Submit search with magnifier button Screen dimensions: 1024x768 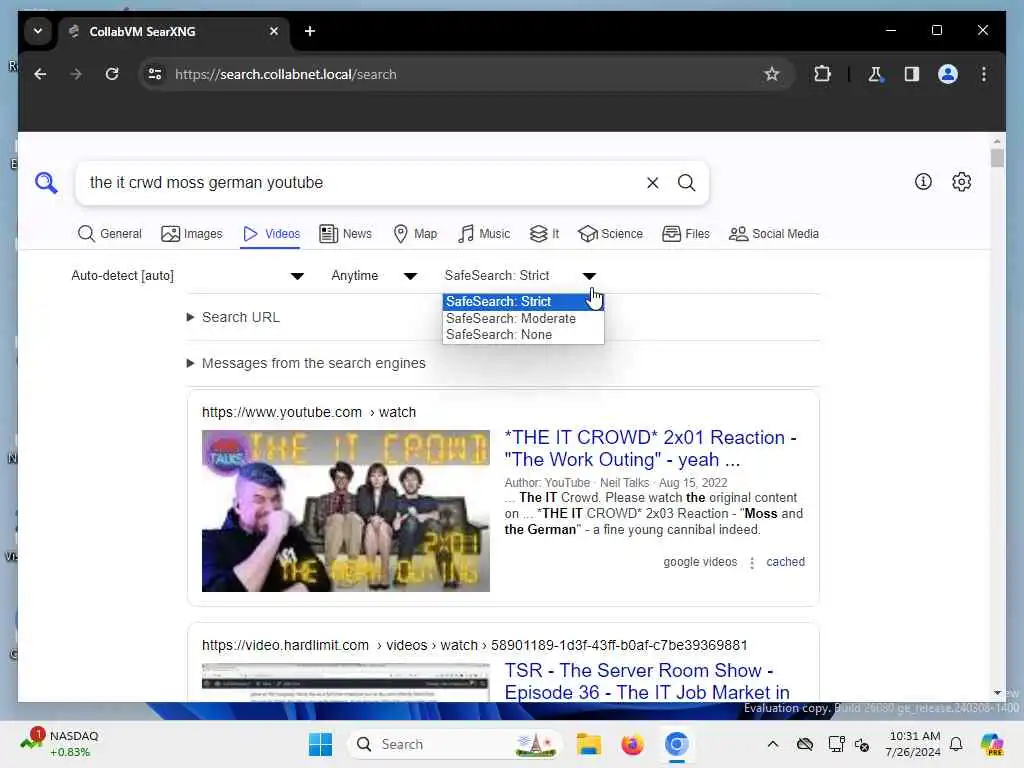tap(686, 183)
